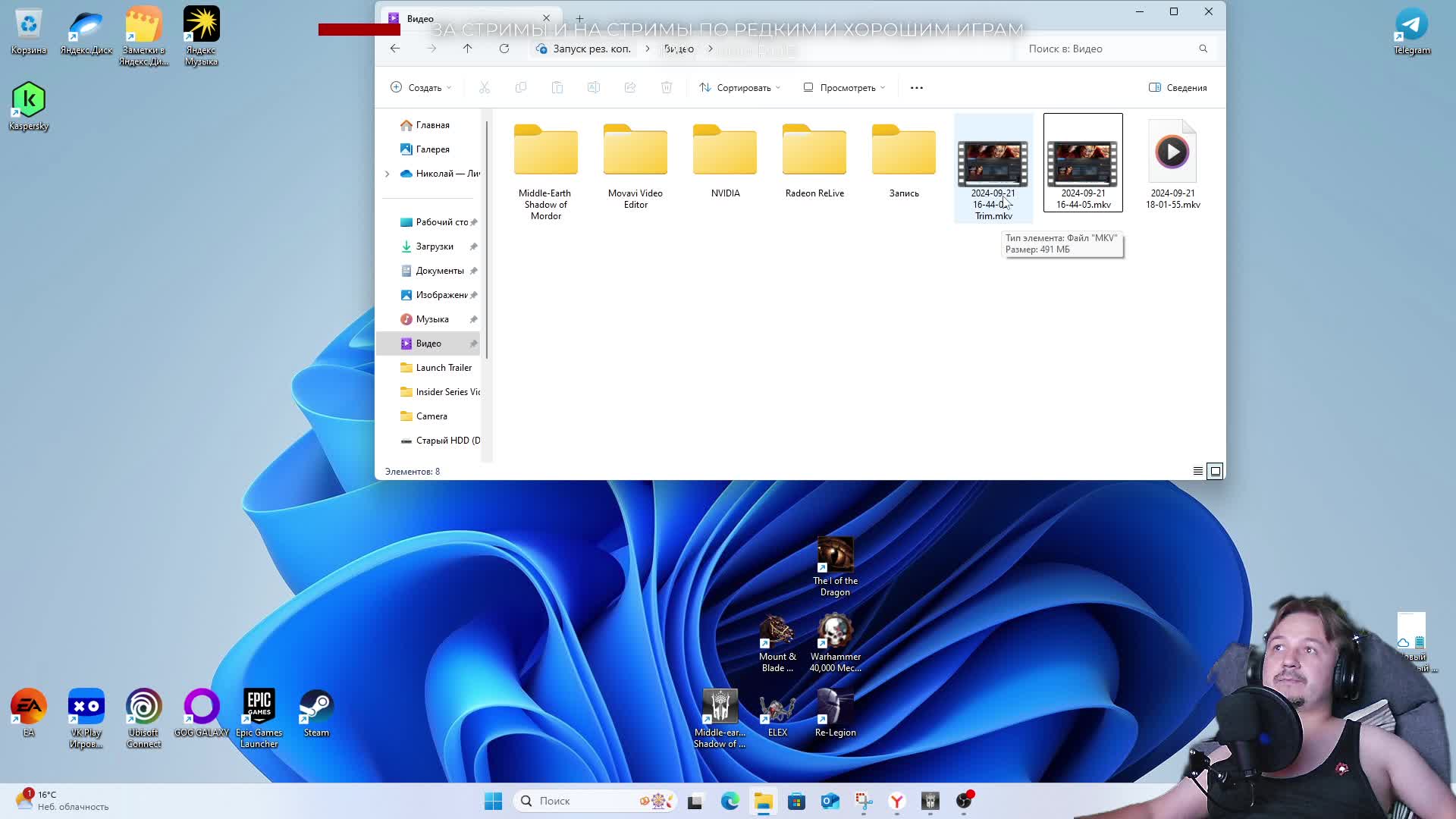Open the Windows Start button
Viewport: 1456px width, 819px height.
click(493, 801)
